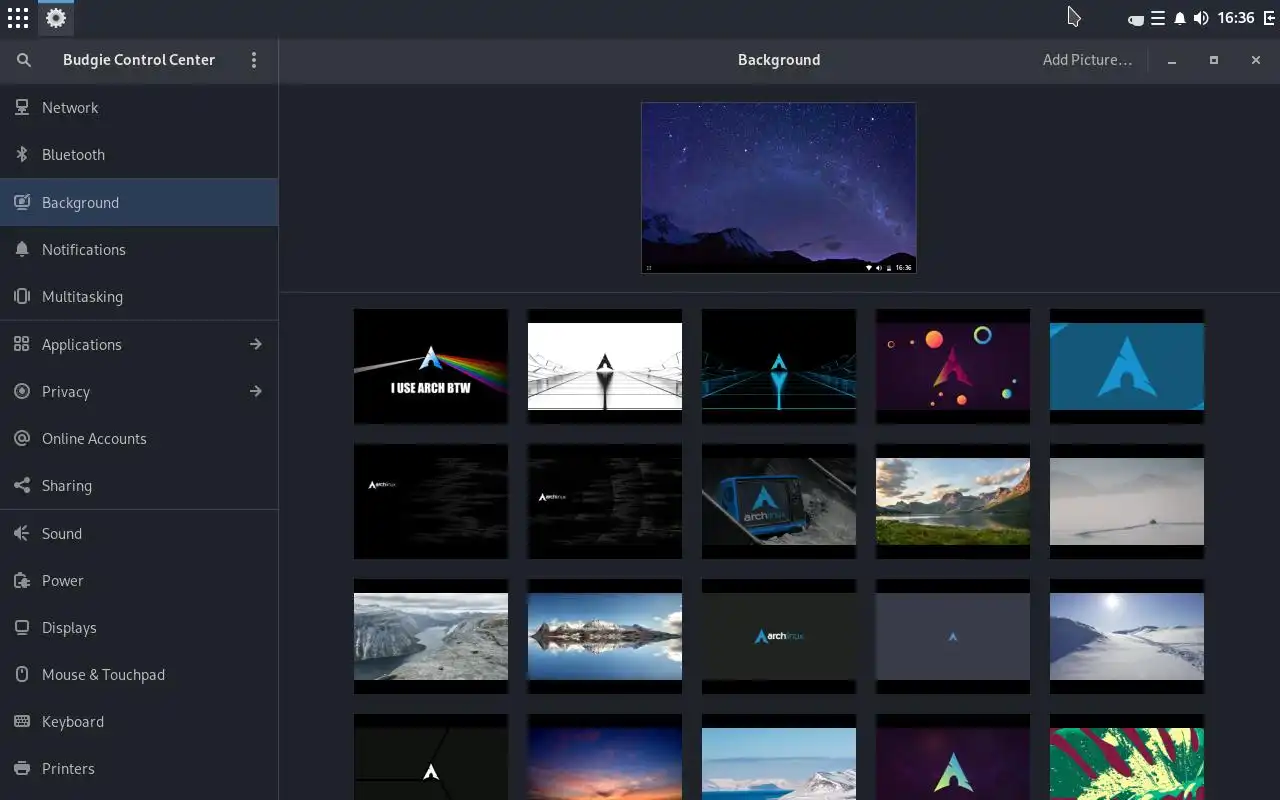Screen dimensions: 1280x800
Task: Select the Arch Linux retro TV wallpaper
Action: [779, 501]
